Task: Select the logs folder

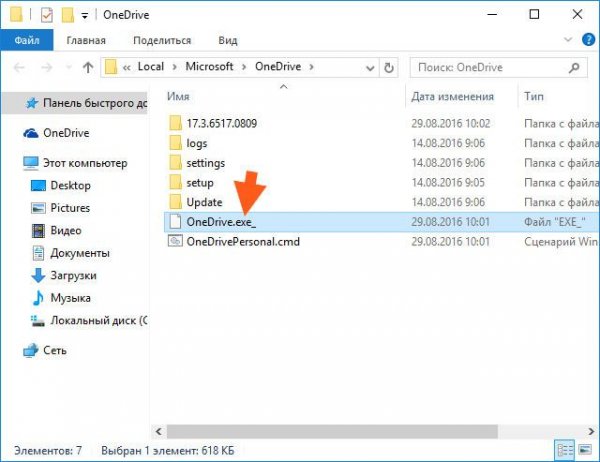Action: 197,143
